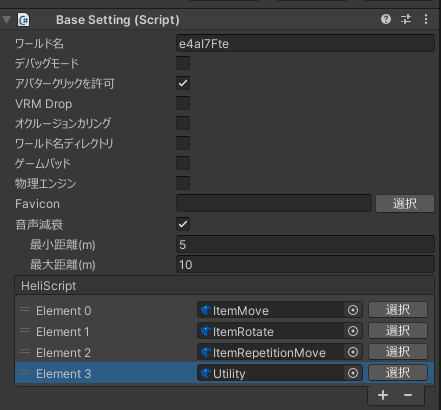Click the drag handle of Element 3
The image size is (441, 410).
25,373
